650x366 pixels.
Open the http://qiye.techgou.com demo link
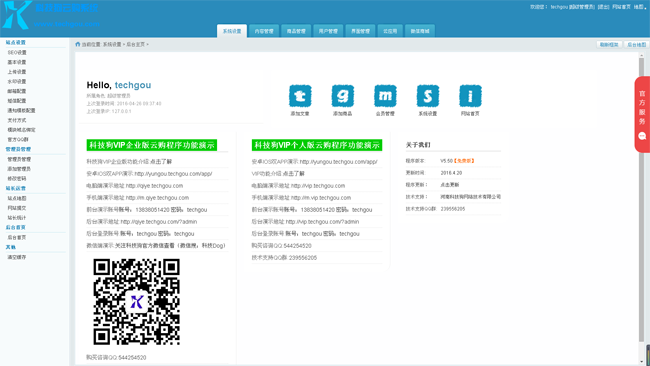pos(154,186)
